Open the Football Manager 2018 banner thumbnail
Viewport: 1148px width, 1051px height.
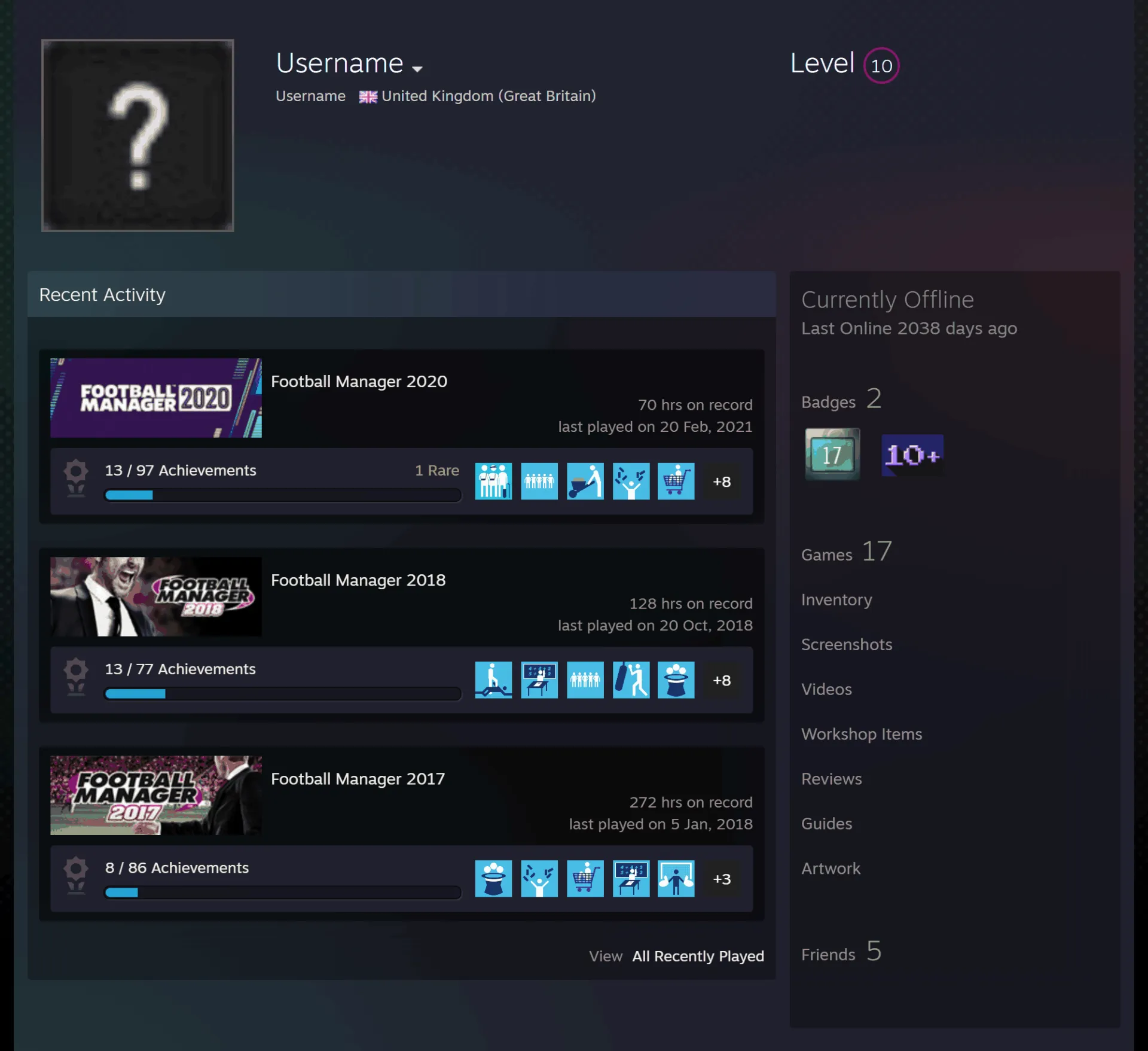(156, 596)
